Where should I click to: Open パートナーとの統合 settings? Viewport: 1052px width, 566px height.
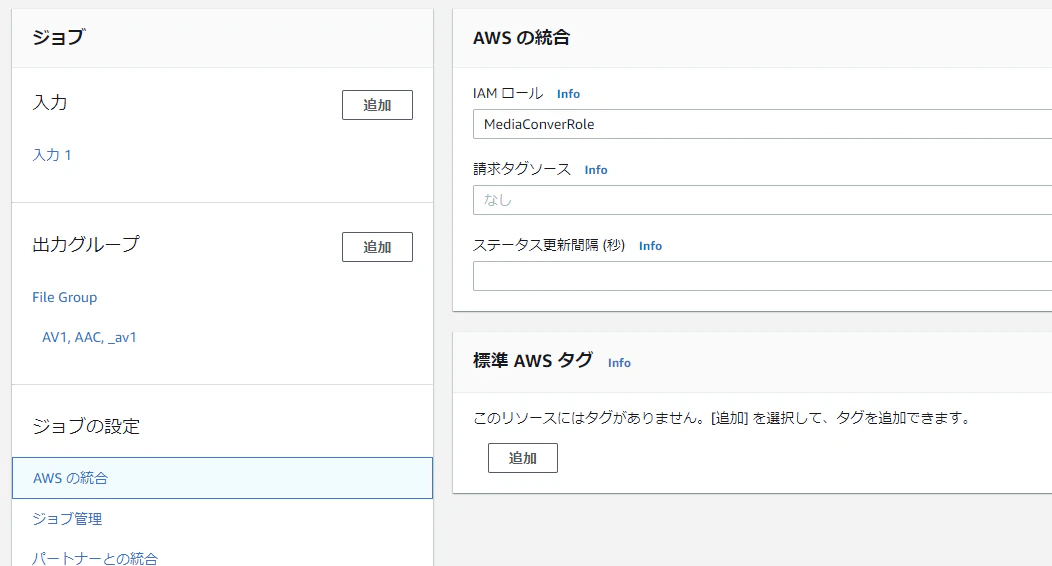tap(95, 558)
